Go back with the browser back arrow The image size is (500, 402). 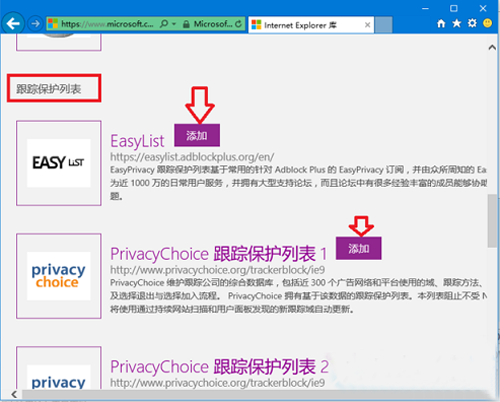coord(13,24)
